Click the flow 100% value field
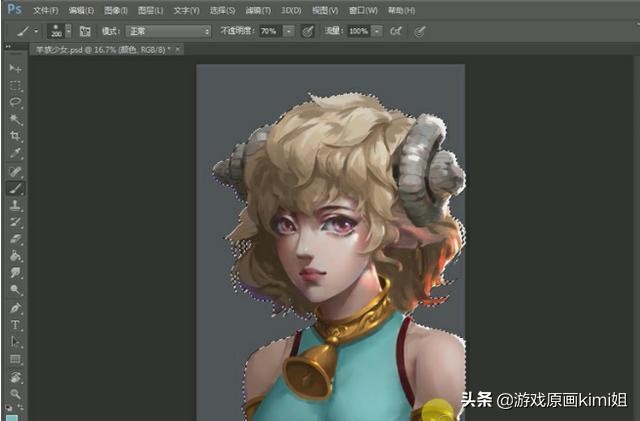The image size is (640, 421). click(x=359, y=31)
